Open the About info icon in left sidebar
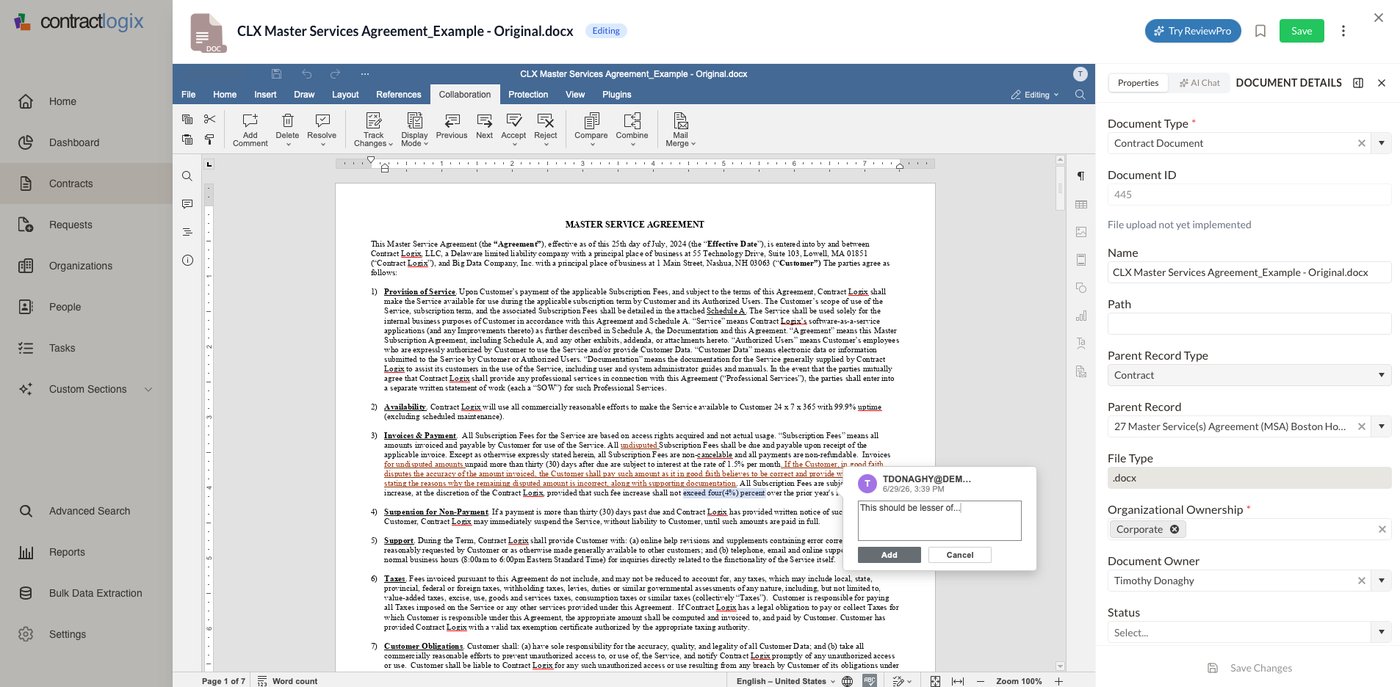The width and height of the screenshot is (1400, 687). click(x=187, y=260)
